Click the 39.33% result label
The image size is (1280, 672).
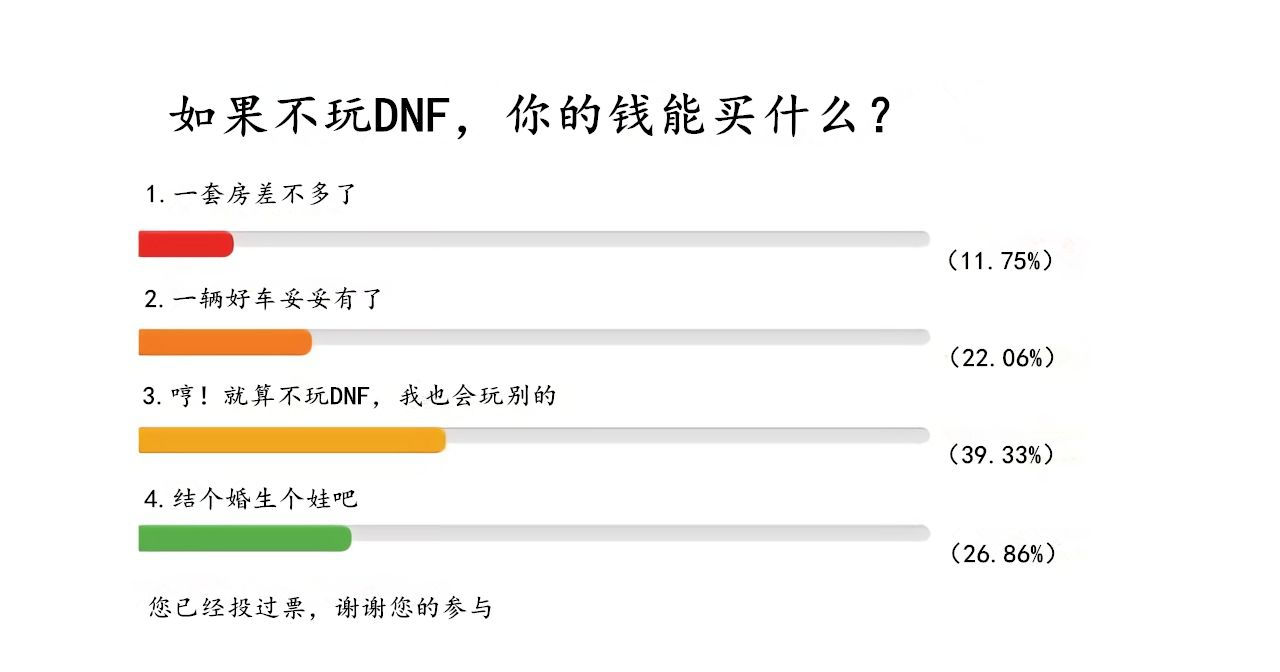pos(1001,455)
